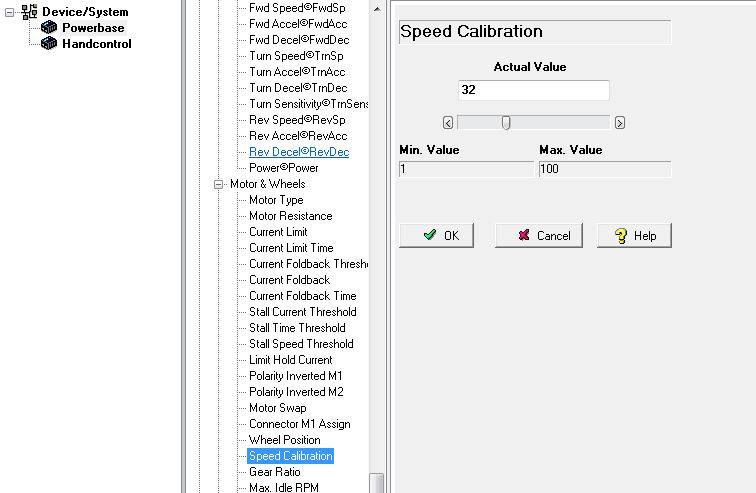Choose Current Limit in the tree
The height and width of the screenshot is (493, 756).
pyautogui.click(x=278, y=232)
